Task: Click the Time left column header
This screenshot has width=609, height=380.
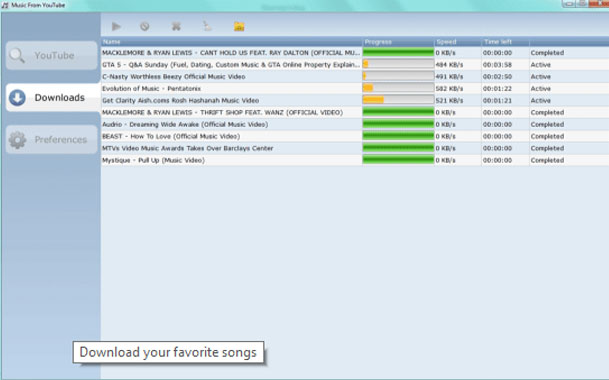Action: [505, 42]
